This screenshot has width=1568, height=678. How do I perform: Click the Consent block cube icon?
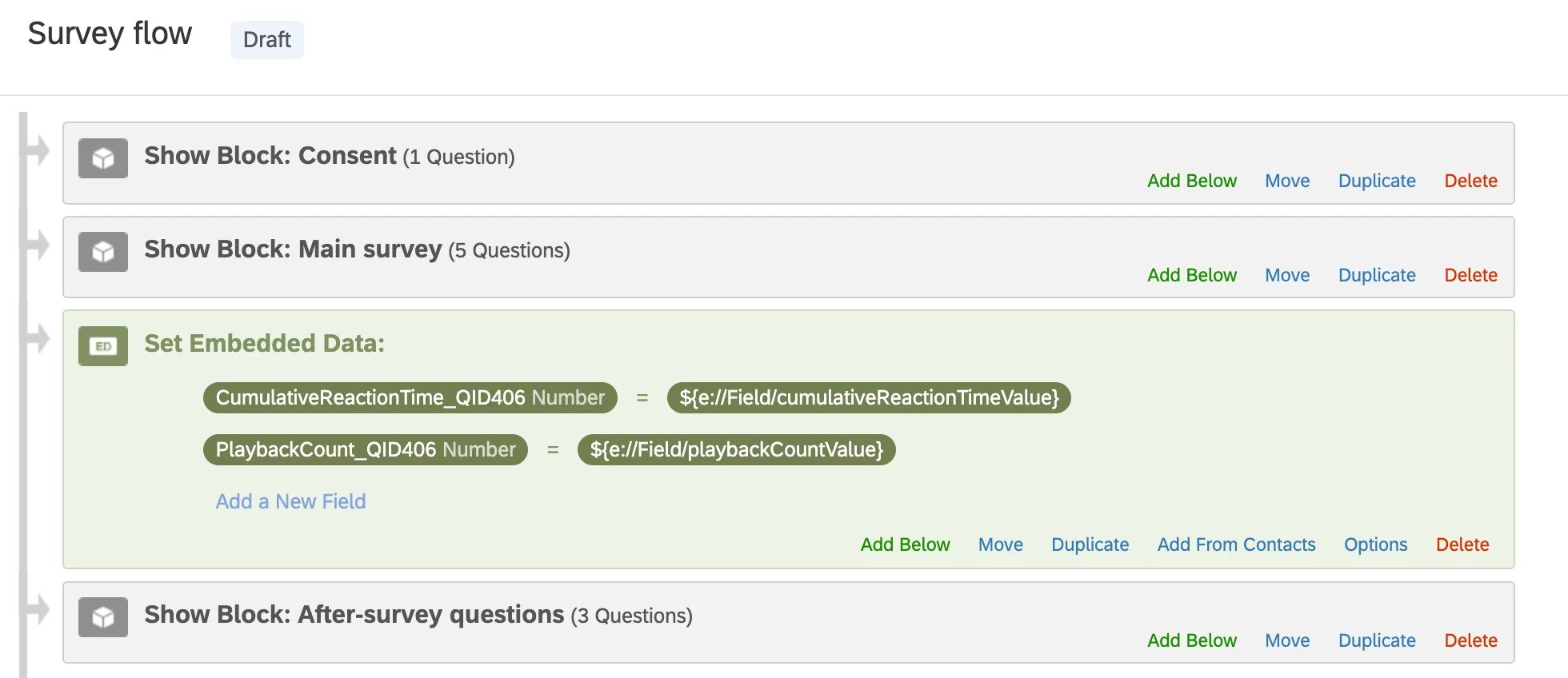tap(103, 158)
